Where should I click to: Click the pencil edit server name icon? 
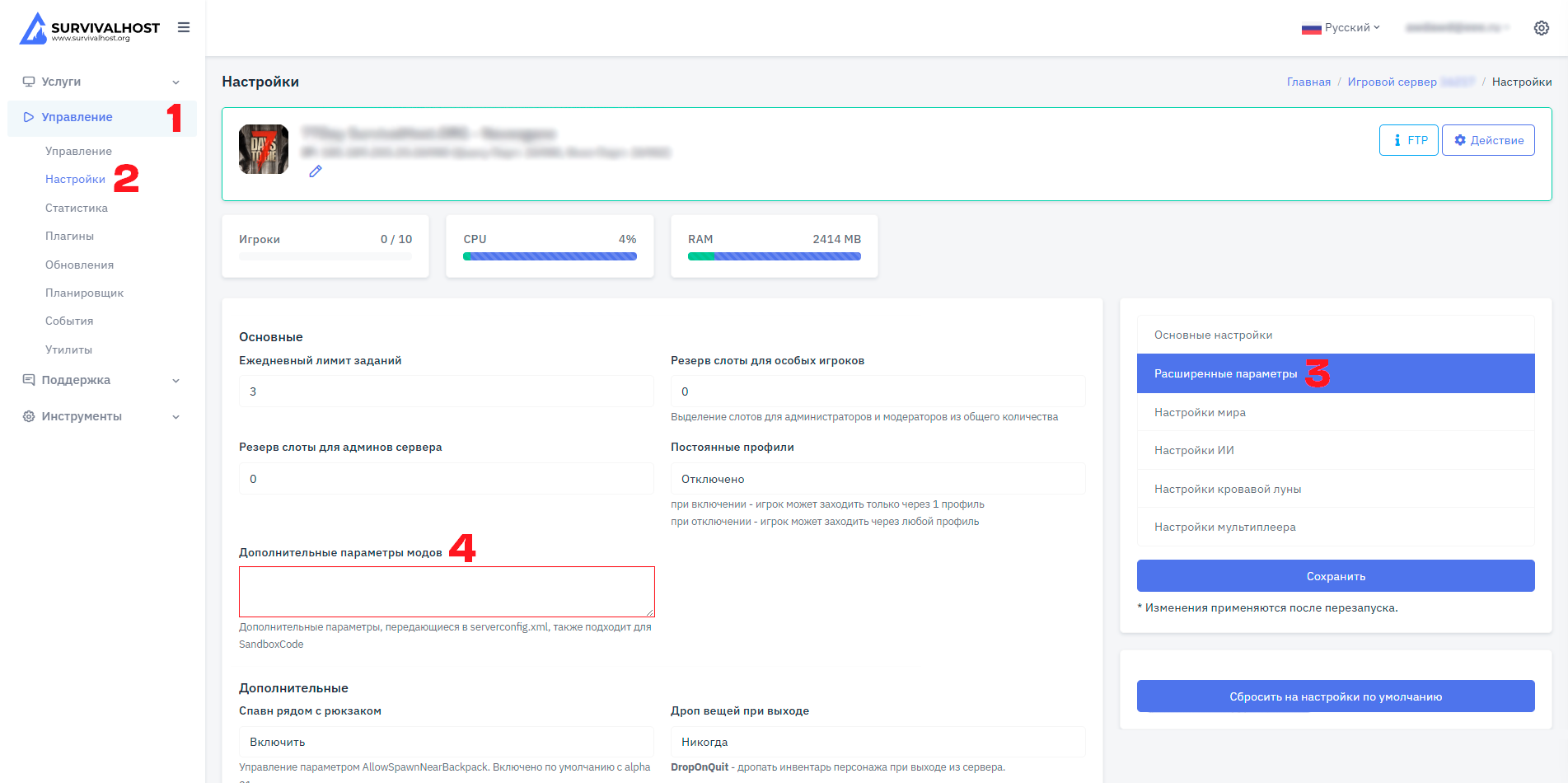tap(316, 171)
